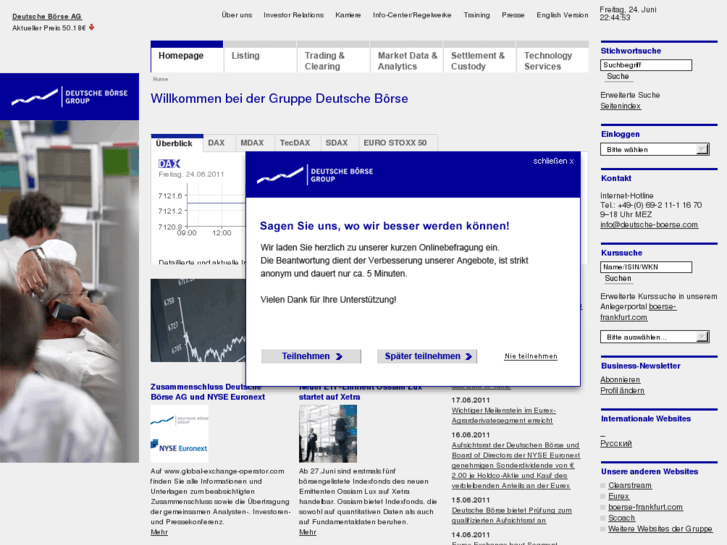This screenshot has height=545, width=727.
Task: Click the DAX logo in the chart
Action: tap(169, 163)
